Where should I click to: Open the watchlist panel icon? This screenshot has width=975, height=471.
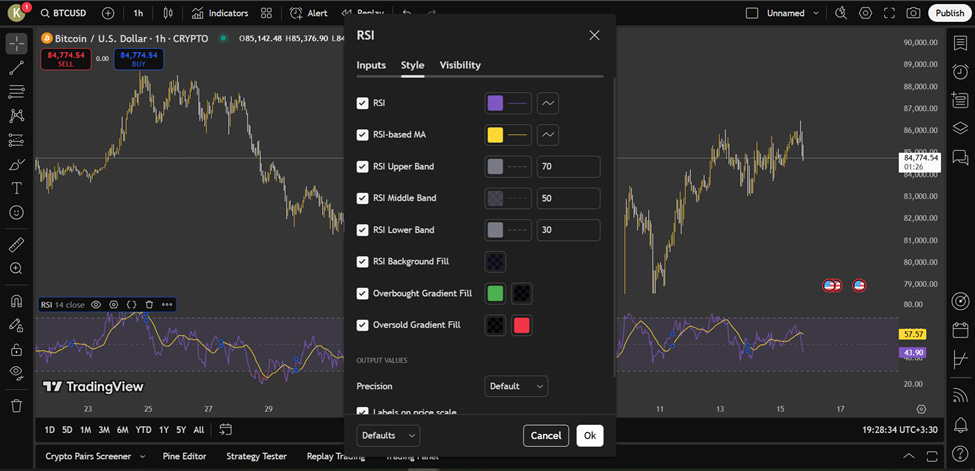[x=960, y=44]
